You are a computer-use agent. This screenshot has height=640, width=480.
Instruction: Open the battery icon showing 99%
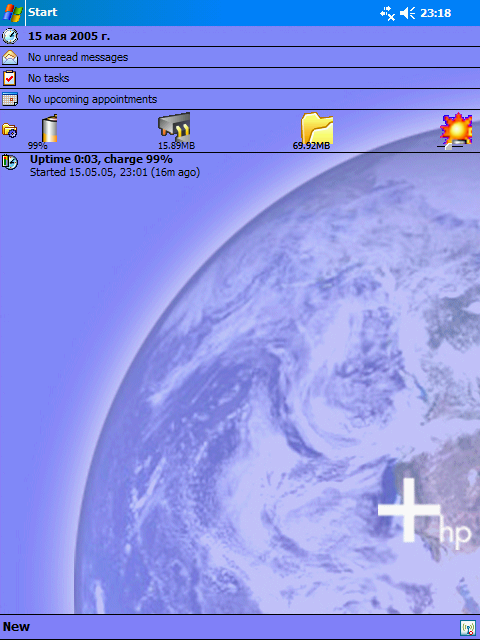tap(49, 128)
